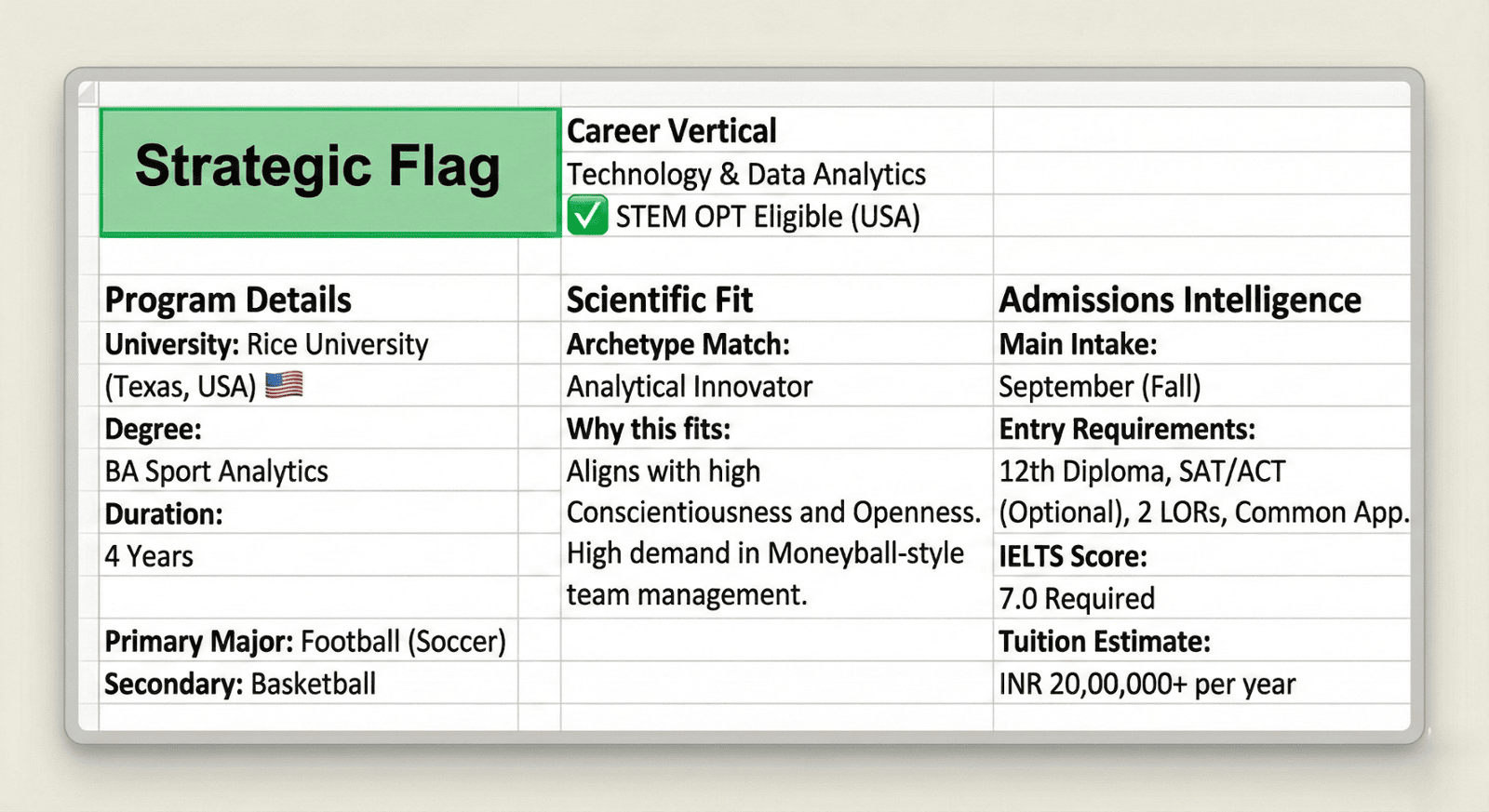The image size is (1489, 812).
Task: Click the US flag icon
Action: coord(284,384)
